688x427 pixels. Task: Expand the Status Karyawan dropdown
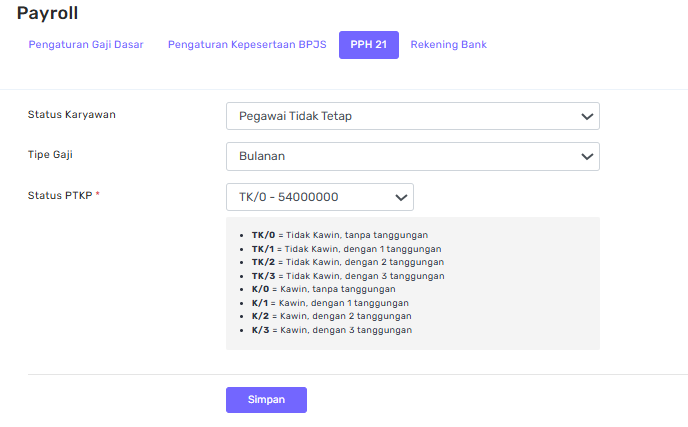coord(412,116)
